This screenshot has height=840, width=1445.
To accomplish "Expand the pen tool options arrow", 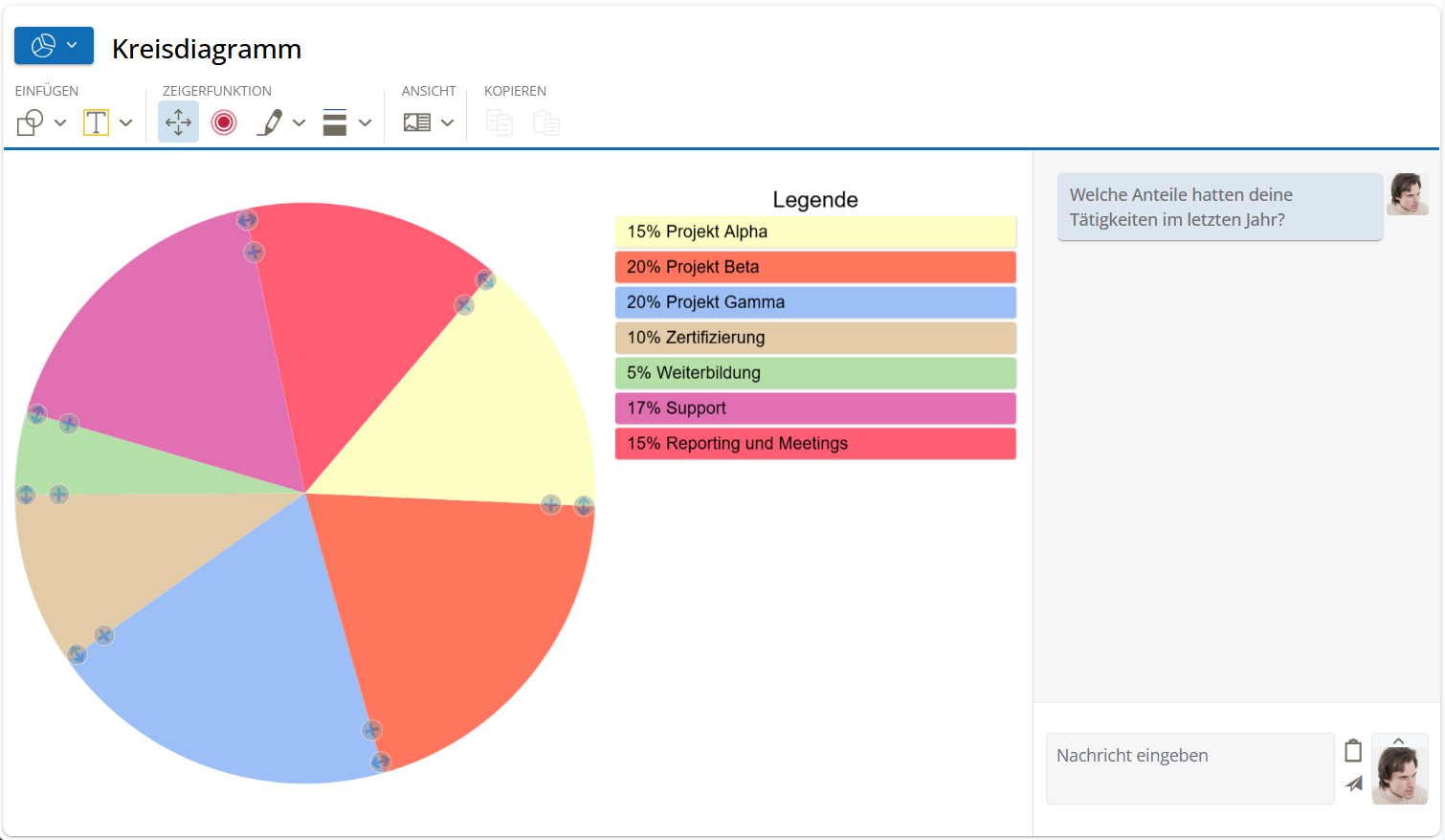I will click(299, 122).
